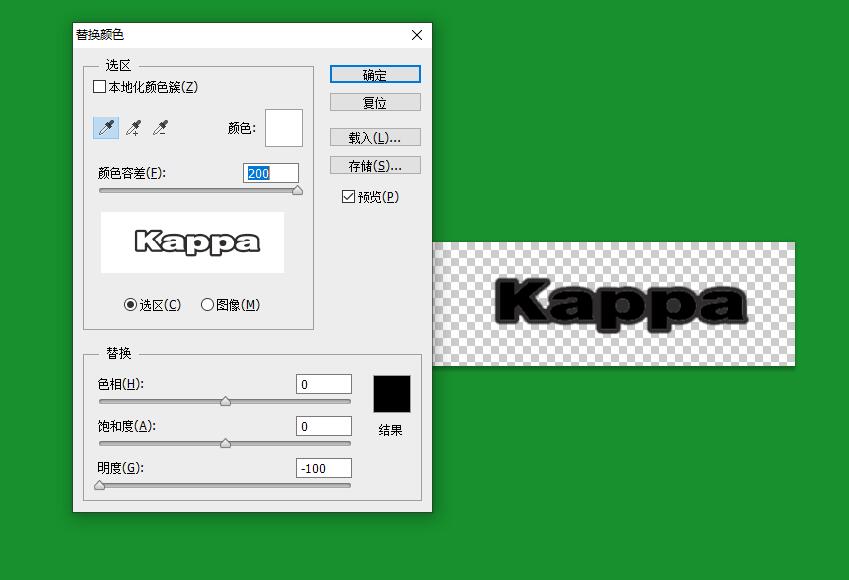
Task: Focus the 饱和度 value field
Action: (x=324, y=426)
